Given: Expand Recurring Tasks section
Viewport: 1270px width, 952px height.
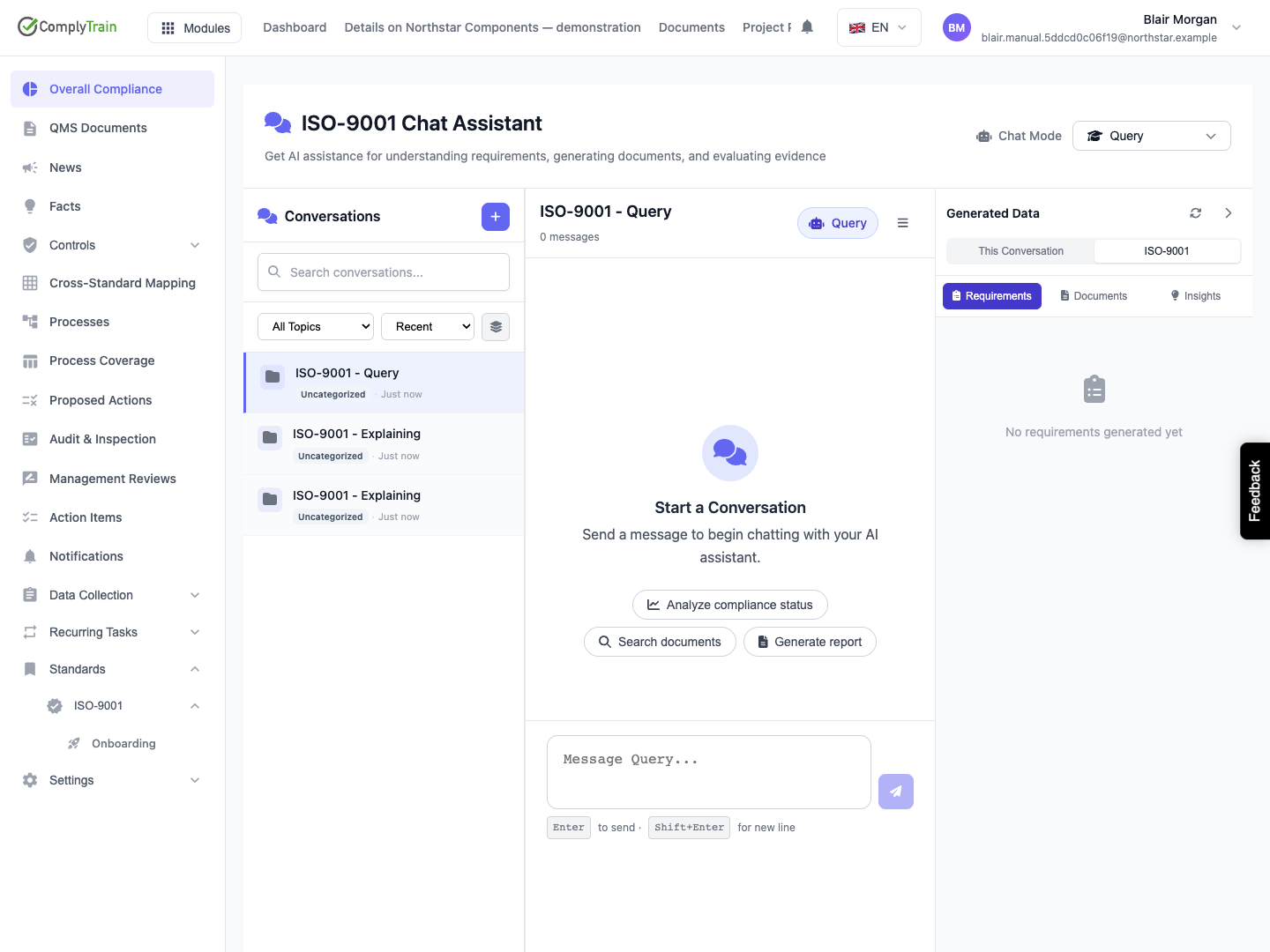Looking at the screenshot, I should coord(112,632).
